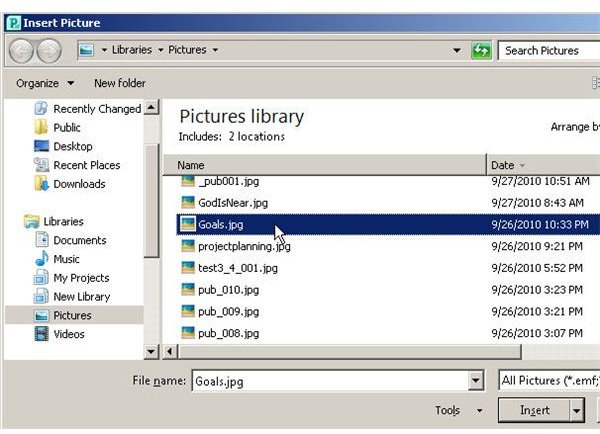The image size is (600, 434).
Task: Select the file projectplanning.jpg
Action: [x=244, y=246]
